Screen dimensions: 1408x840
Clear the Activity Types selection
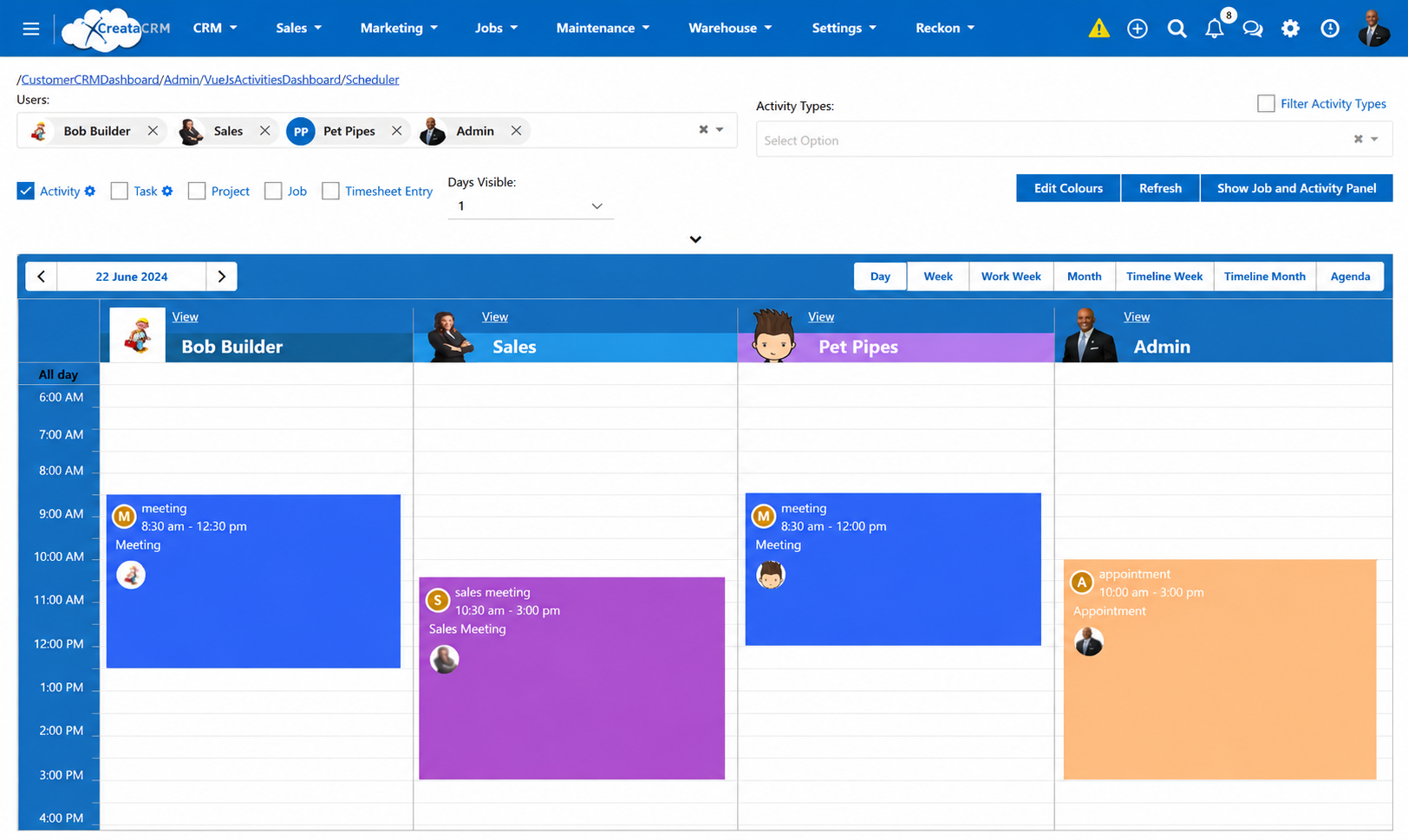(1358, 139)
